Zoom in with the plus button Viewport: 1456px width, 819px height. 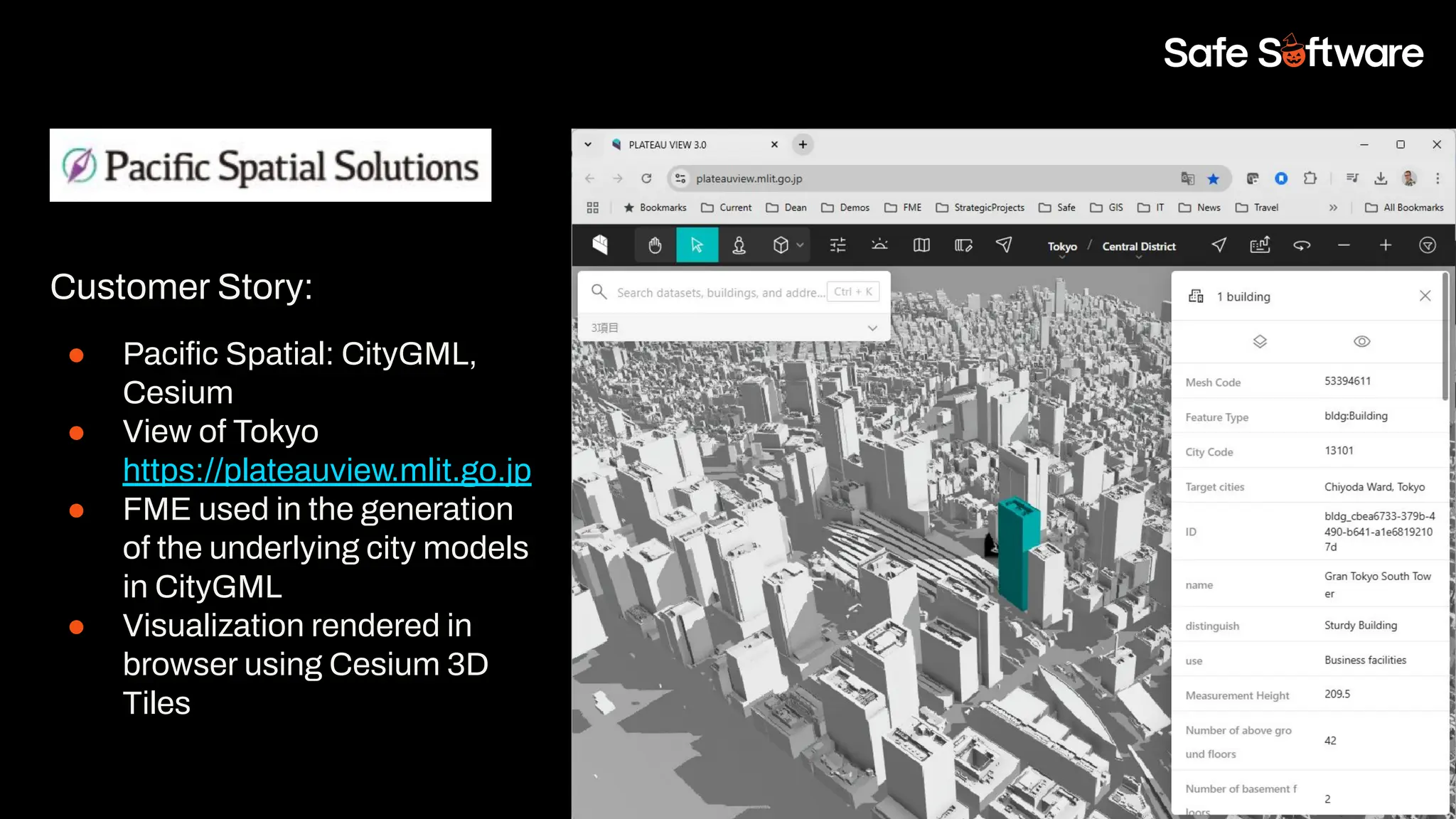pos(1386,245)
